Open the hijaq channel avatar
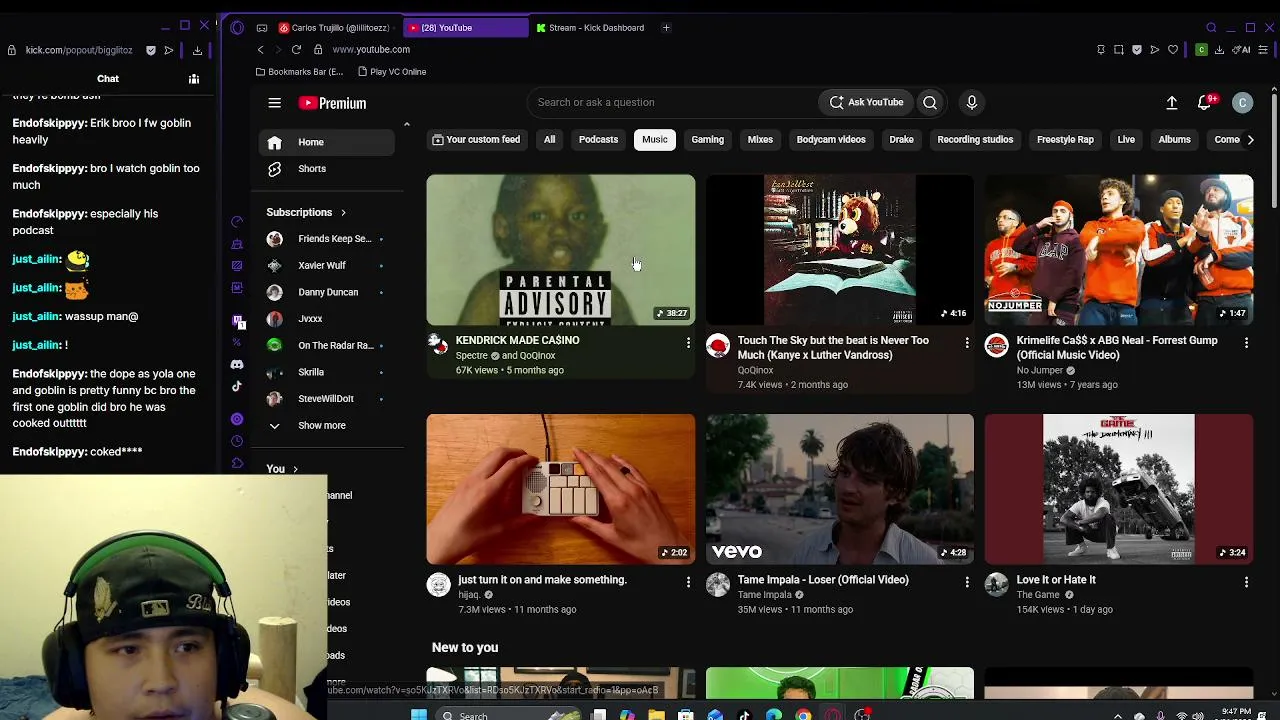The height and width of the screenshot is (720, 1280). [438, 585]
